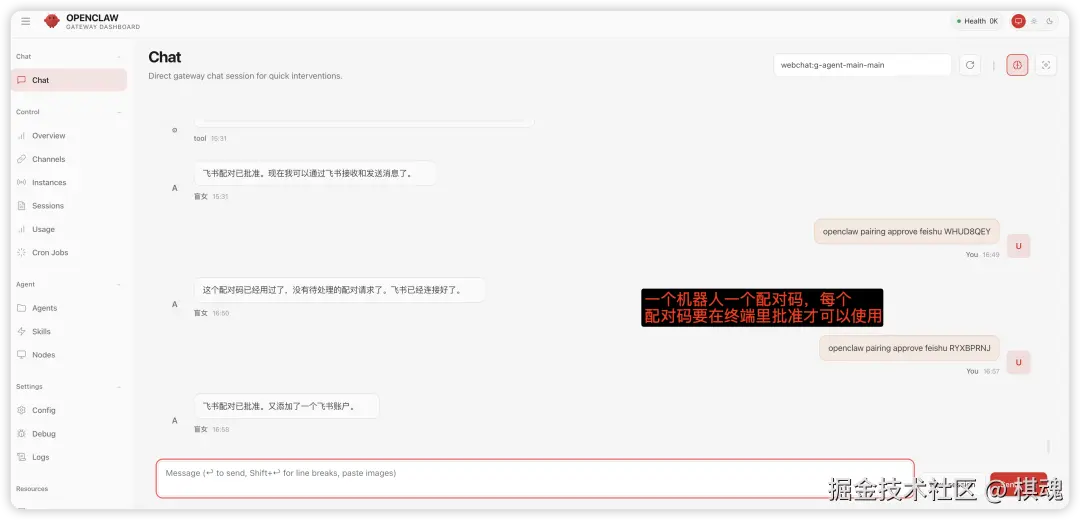This screenshot has width=1080, height=520.
Task: Click the Channels link icon
Action: (21, 159)
